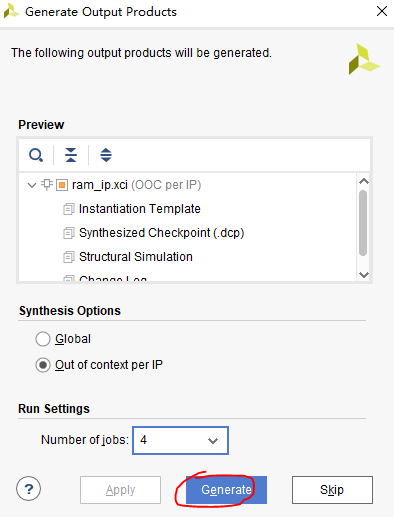394x517 pixels.
Task: Select the Global synthesis option
Action: point(43,339)
